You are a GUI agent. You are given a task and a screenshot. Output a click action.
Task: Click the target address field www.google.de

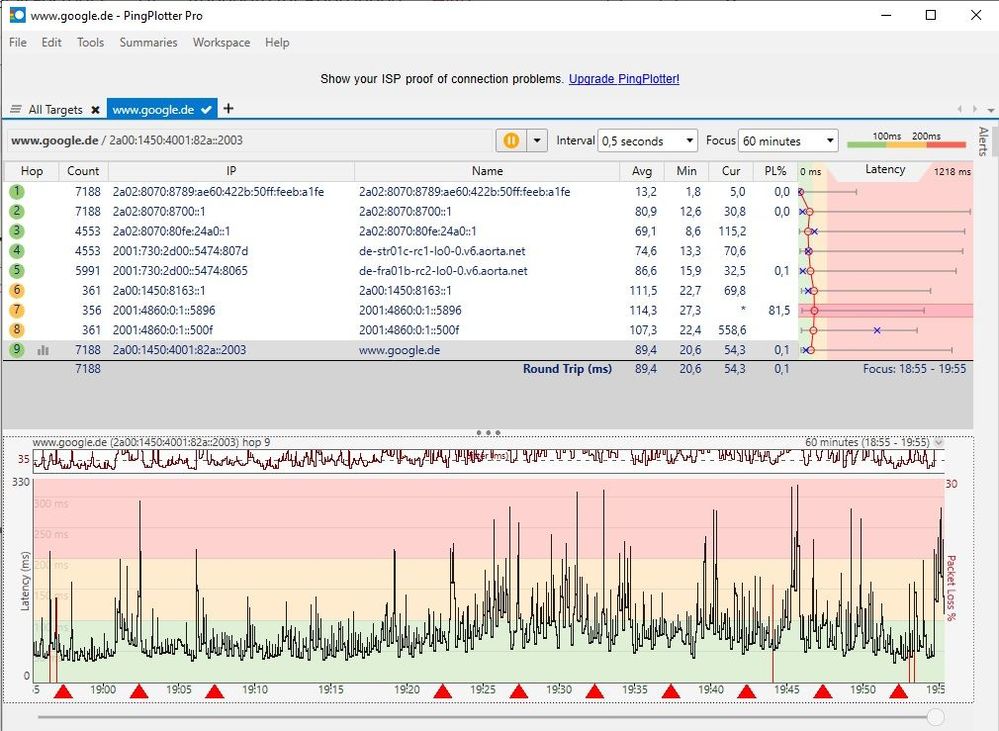point(250,140)
